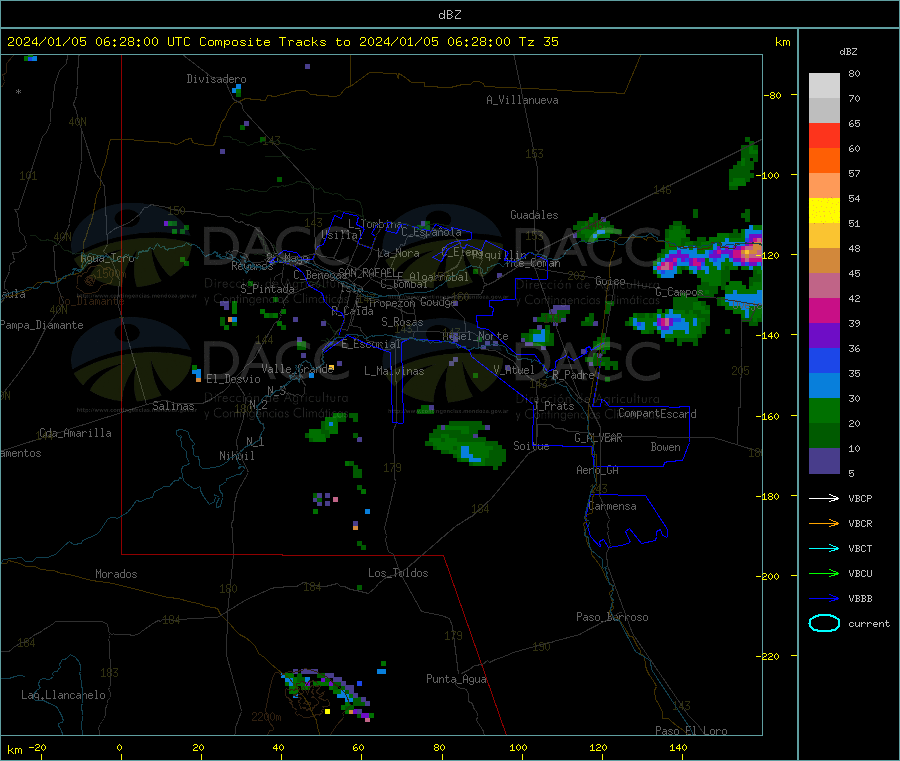
Task: Click the Nihuil map label
Action: tap(237, 456)
